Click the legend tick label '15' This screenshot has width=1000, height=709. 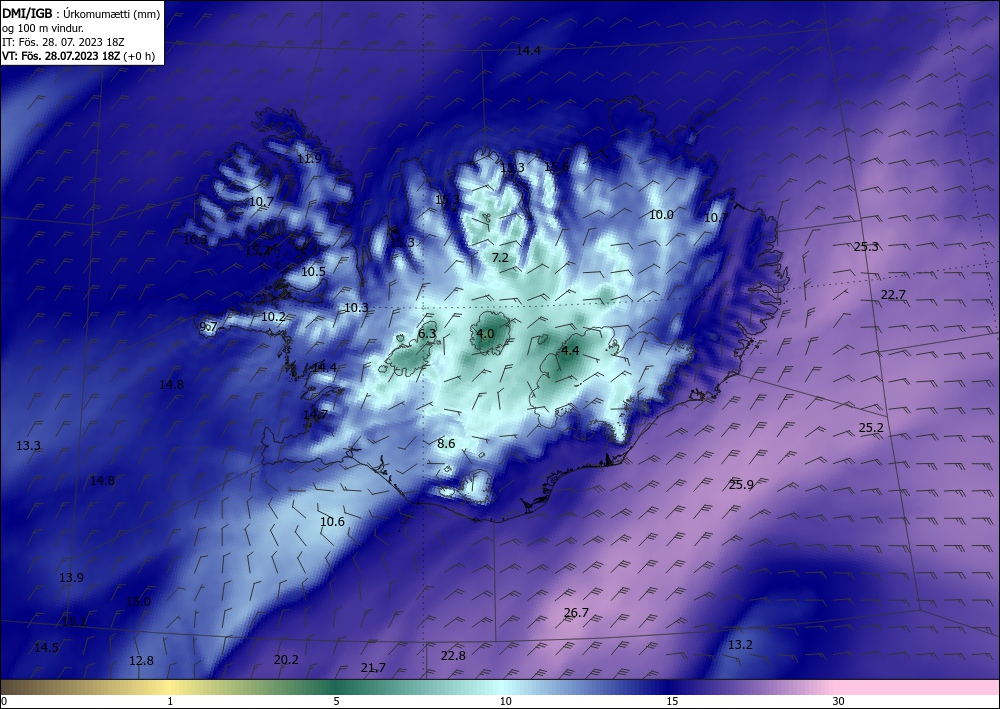pos(672,701)
